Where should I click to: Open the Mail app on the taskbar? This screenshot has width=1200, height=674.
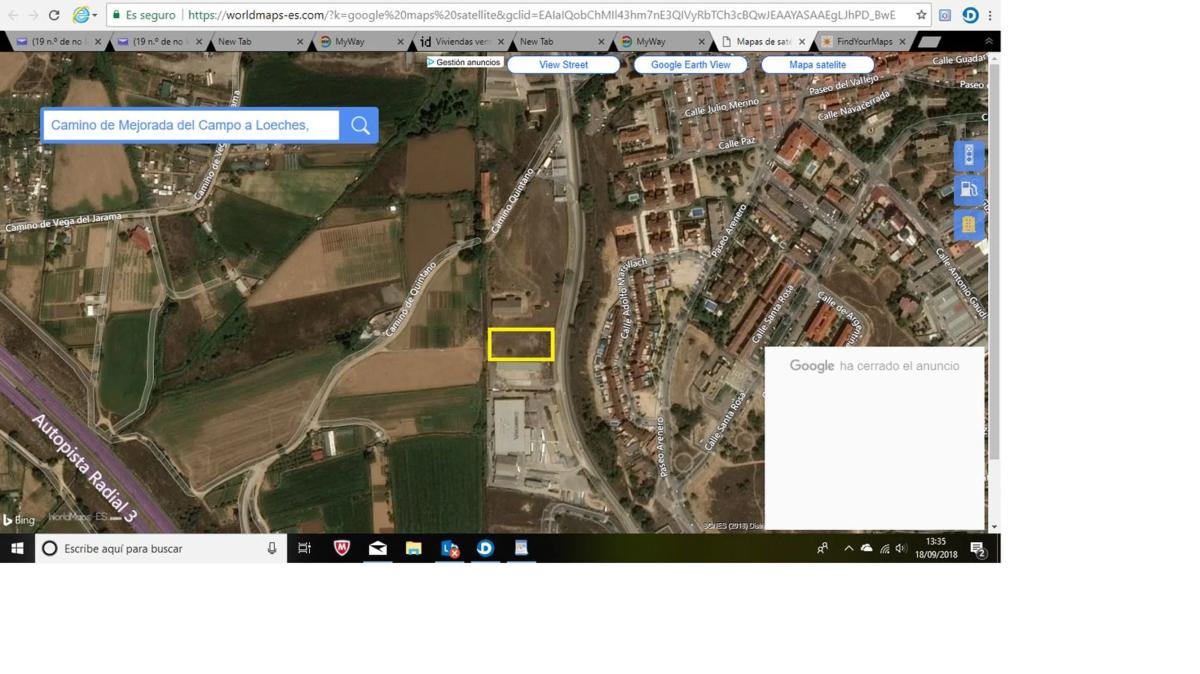pos(378,548)
